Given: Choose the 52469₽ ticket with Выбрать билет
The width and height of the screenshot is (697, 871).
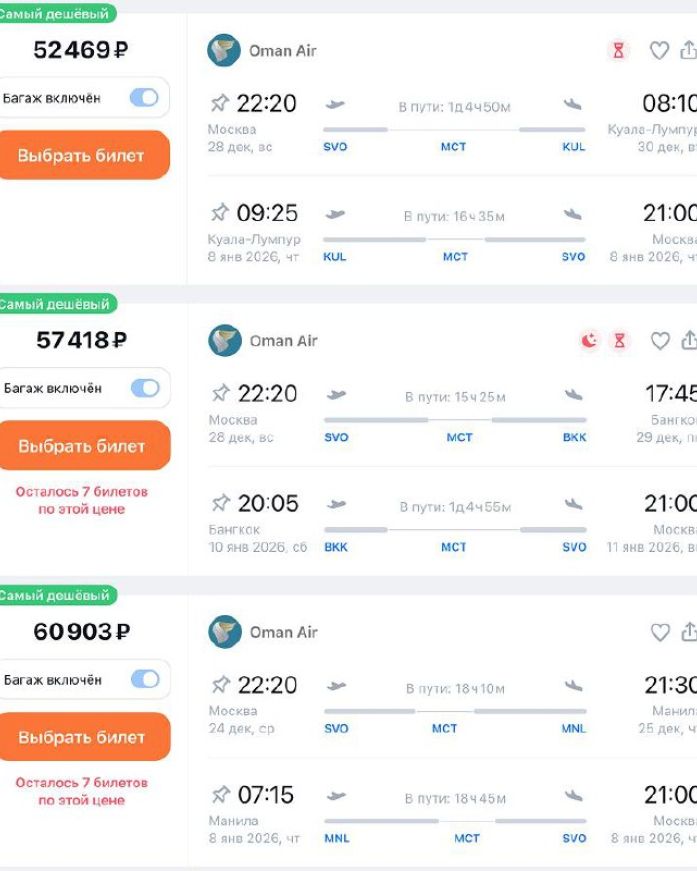Looking at the screenshot, I should [82, 155].
